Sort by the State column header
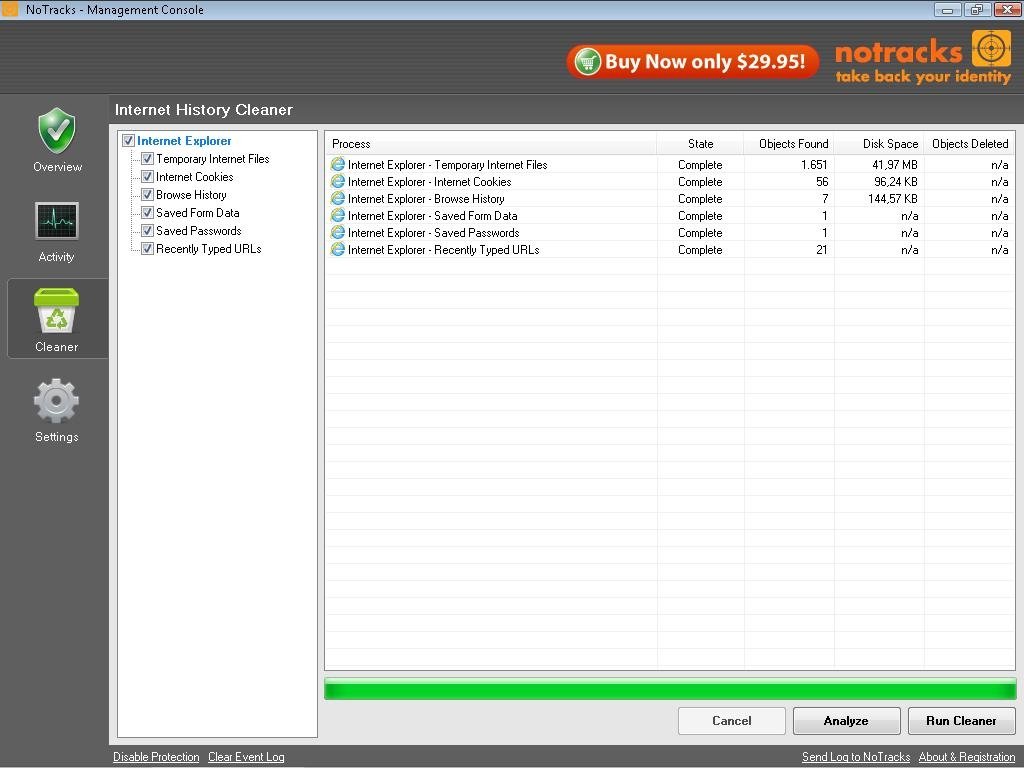Viewport: 1024px width, 768px height. 700,144
